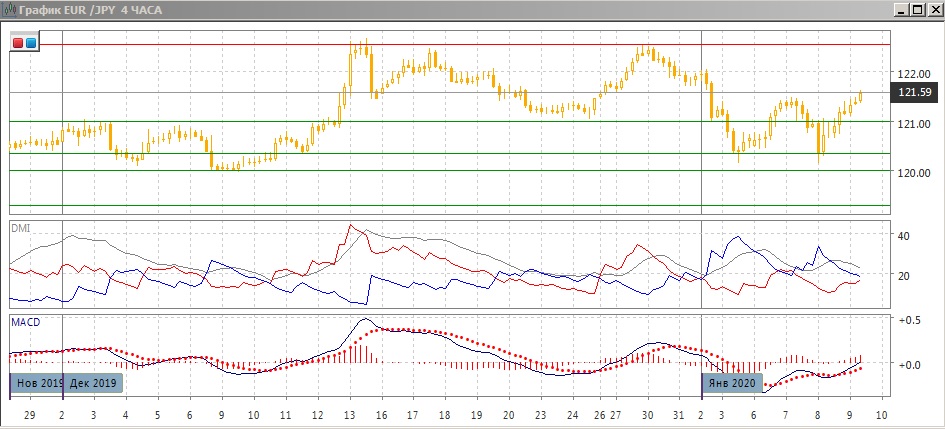Click the 40 level on DMI scale

tap(903, 236)
